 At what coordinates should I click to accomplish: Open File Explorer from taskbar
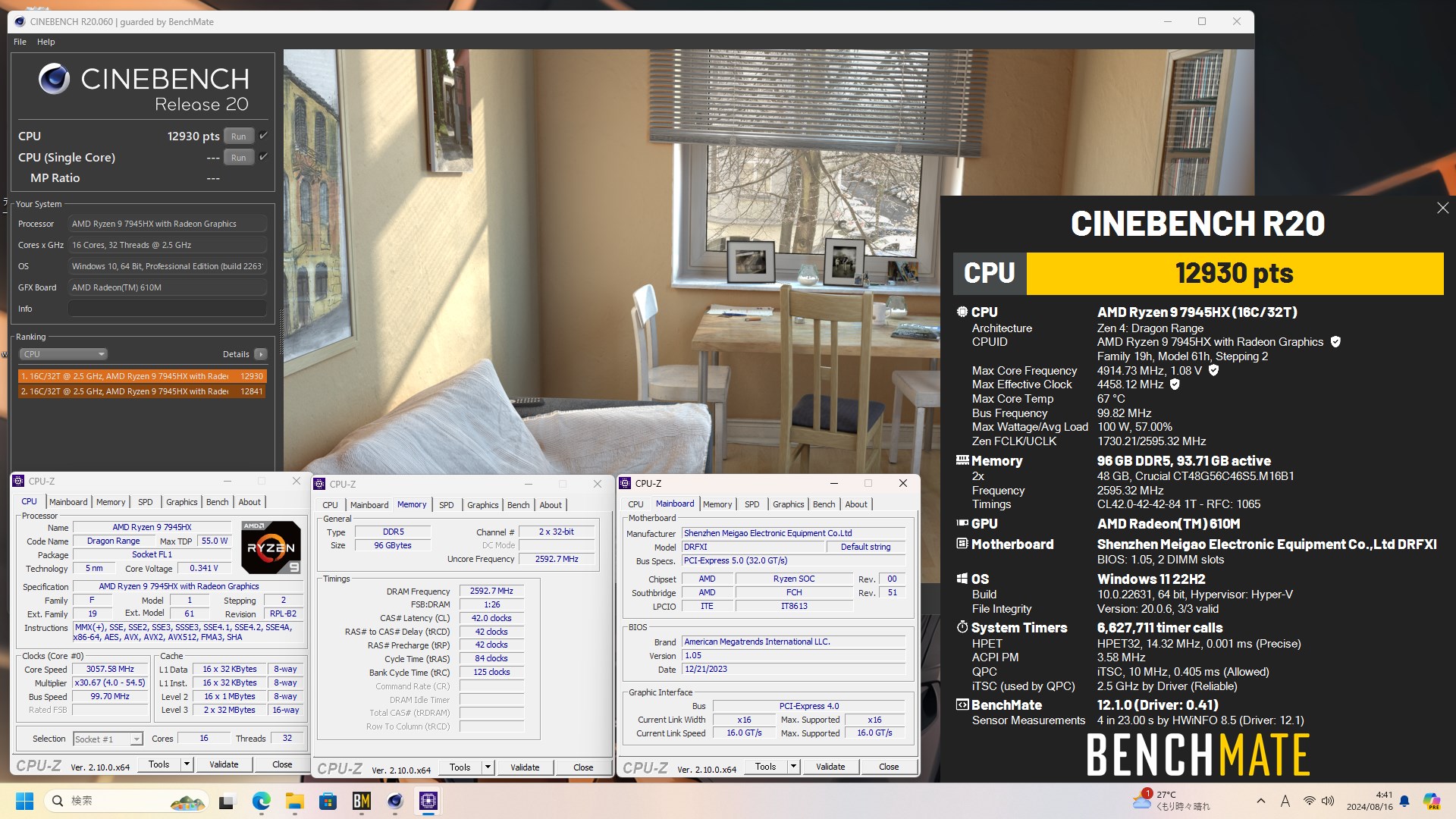[294, 801]
